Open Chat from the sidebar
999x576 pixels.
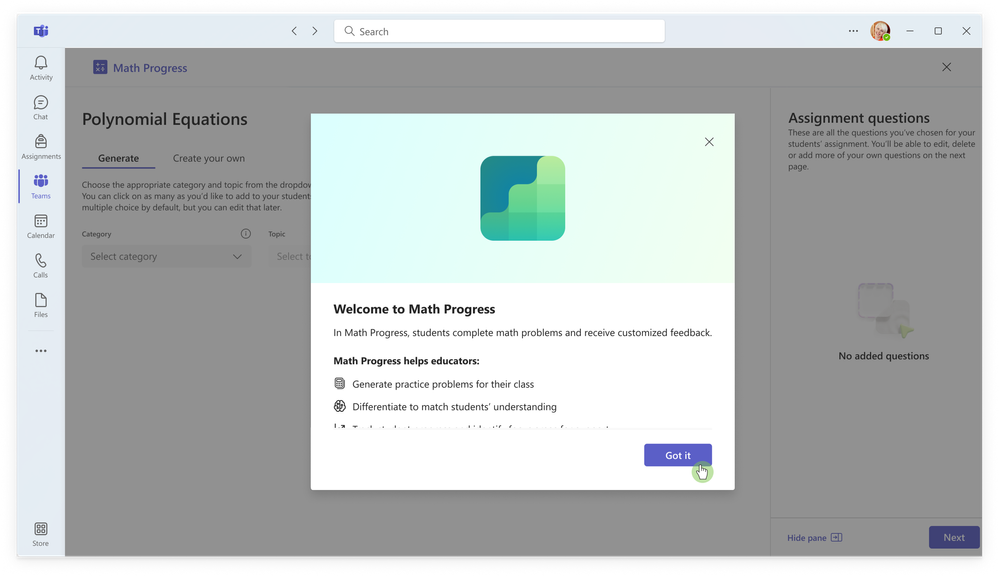pyautogui.click(x=41, y=107)
